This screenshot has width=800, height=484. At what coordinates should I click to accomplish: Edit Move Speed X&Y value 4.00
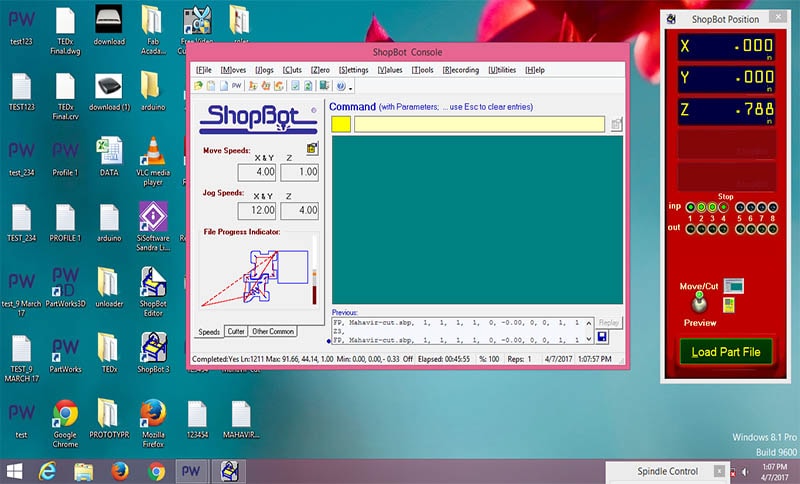click(x=257, y=172)
